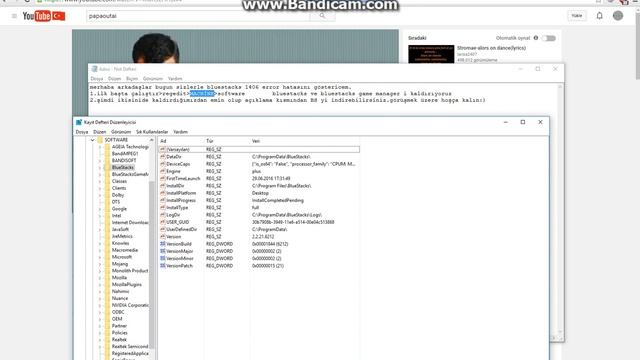Open the Stromae video thumbnail
Viewport: 640px width, 360px height.
click(431, 54)
